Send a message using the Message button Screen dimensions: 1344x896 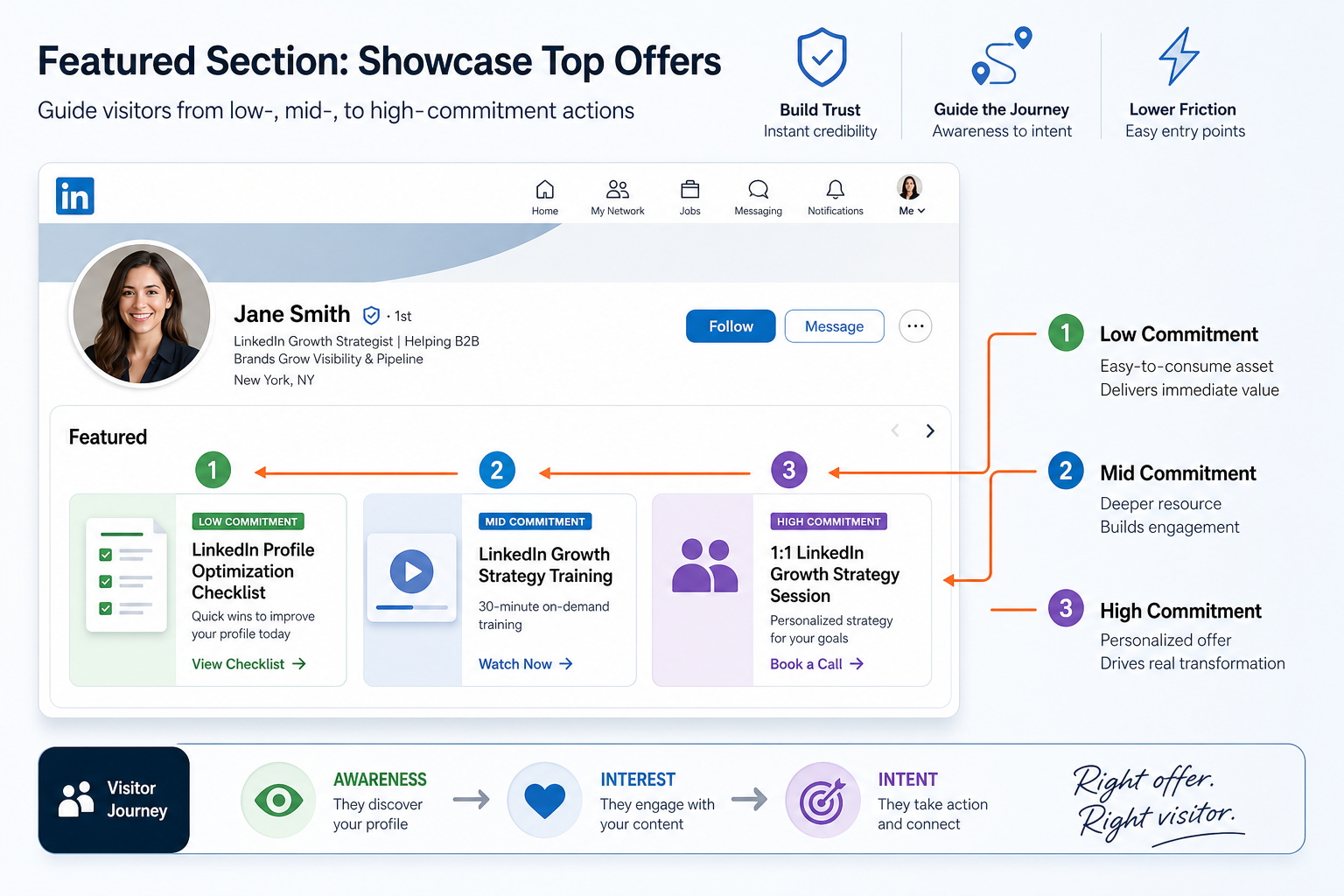pos(834,326)
